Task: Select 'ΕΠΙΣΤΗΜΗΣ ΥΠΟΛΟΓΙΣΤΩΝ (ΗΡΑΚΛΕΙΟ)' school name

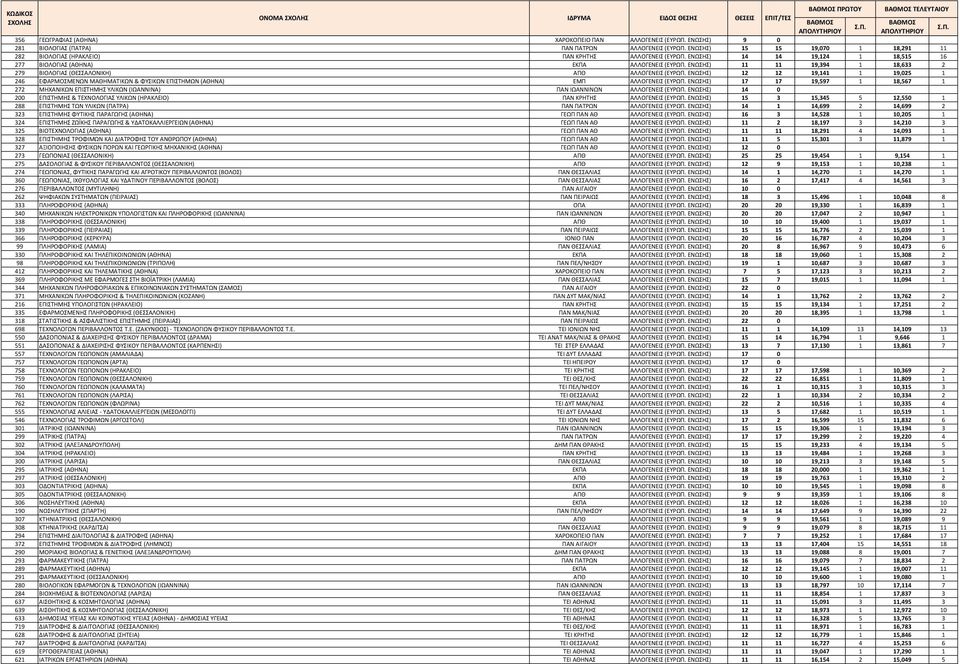Action: (x=283, y=304)
